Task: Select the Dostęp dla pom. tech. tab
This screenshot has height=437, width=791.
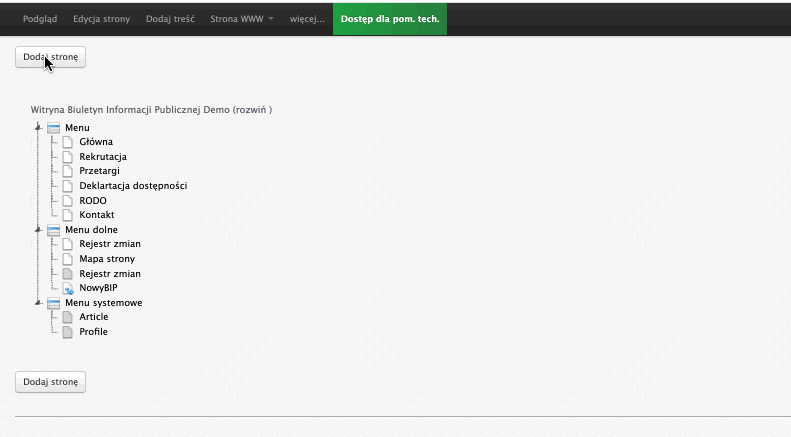Action: [x=390, y=19]
